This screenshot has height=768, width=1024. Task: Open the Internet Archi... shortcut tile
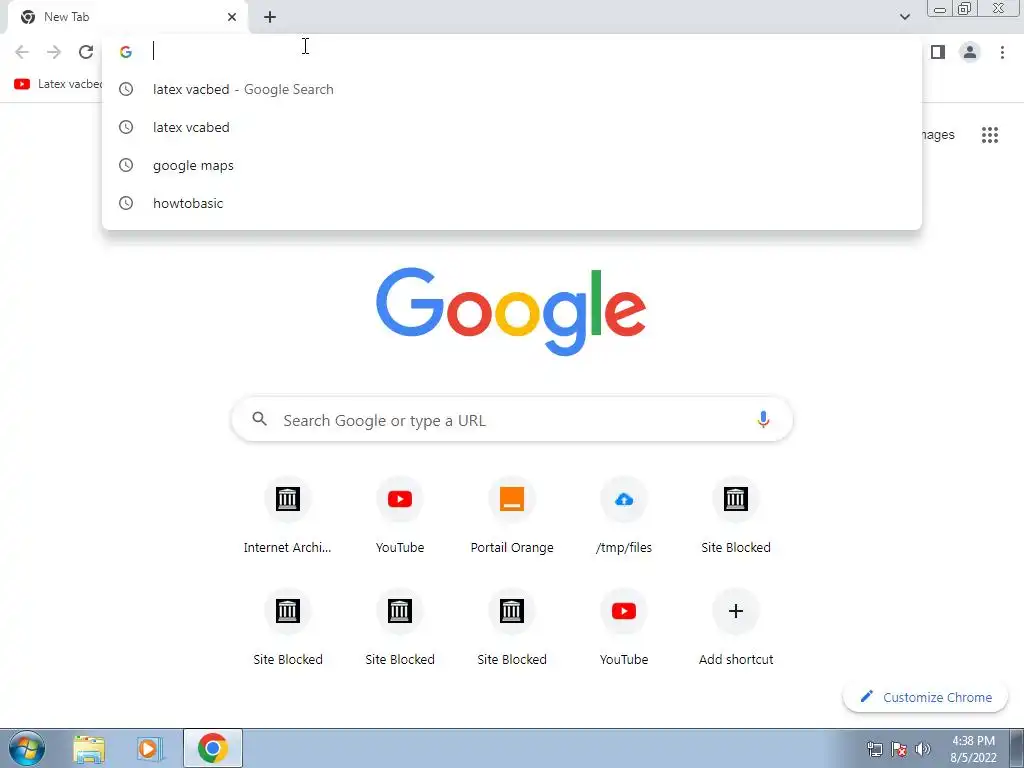pyautogui.click(x=287, y=516)
